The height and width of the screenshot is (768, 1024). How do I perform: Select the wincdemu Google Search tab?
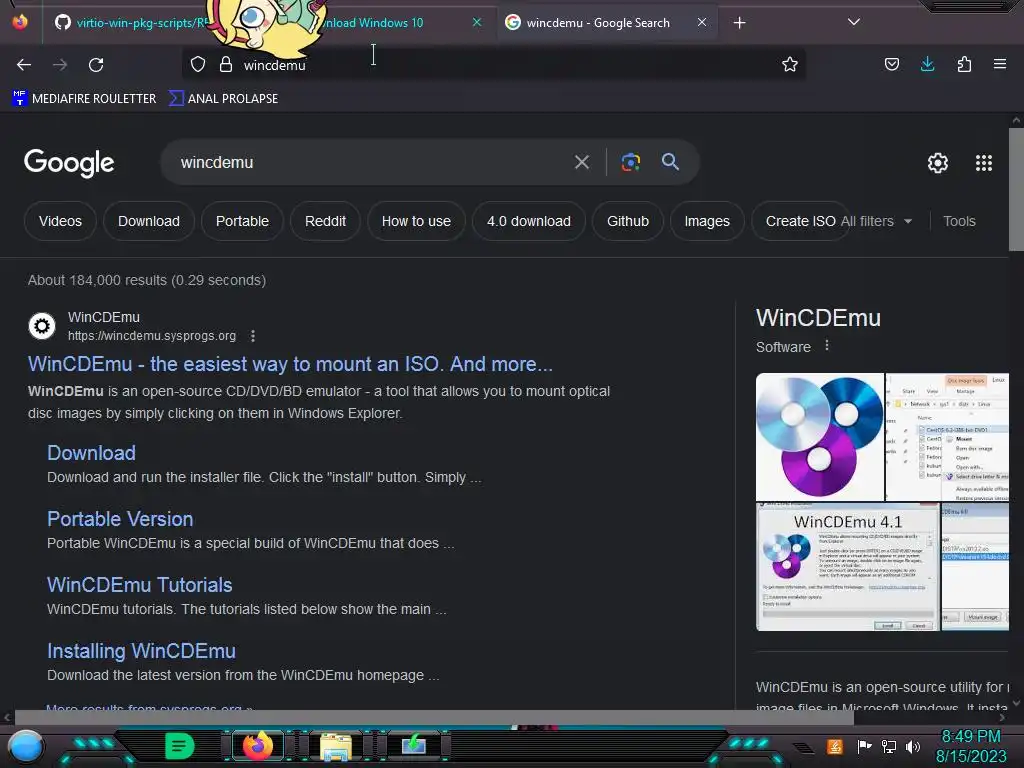[598, 23]
